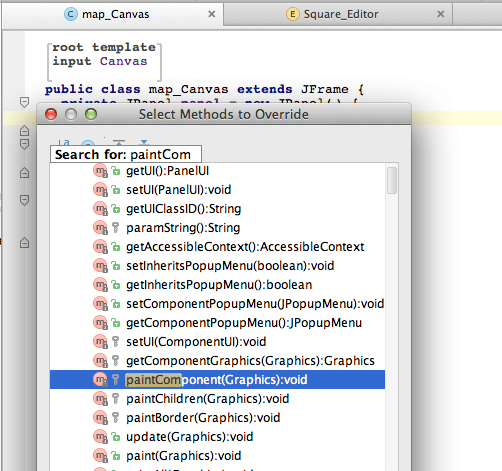This screenshot has height=471, width=502.
Task: Click the method list scrollbar thumb
Action: click(x=392, y=180)
